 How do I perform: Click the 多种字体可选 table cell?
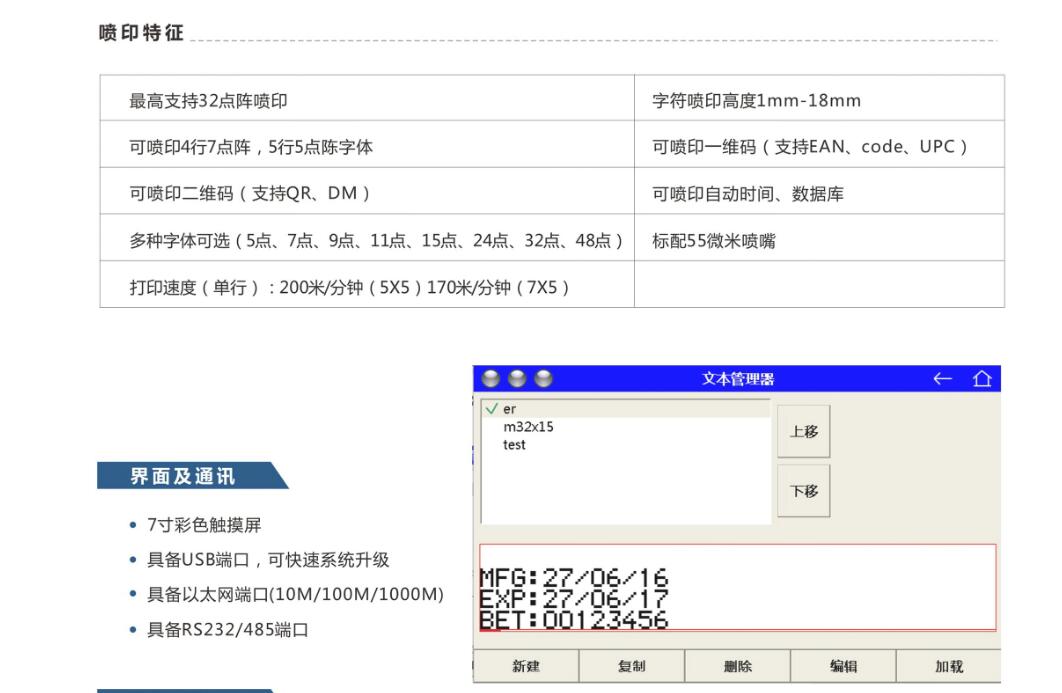[x=367, y=238]
